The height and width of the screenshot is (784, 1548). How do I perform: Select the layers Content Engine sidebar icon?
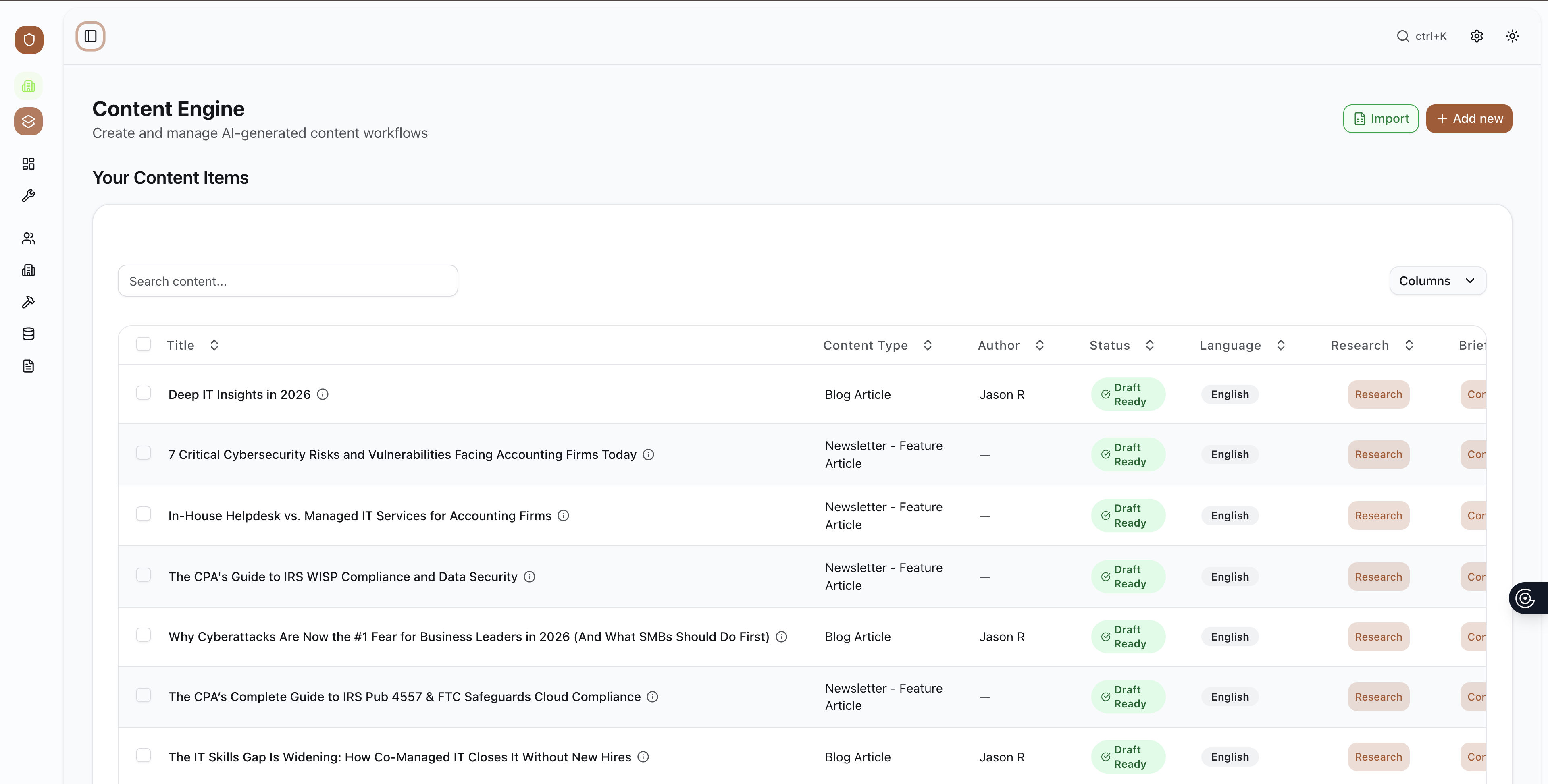coord(28,121)
